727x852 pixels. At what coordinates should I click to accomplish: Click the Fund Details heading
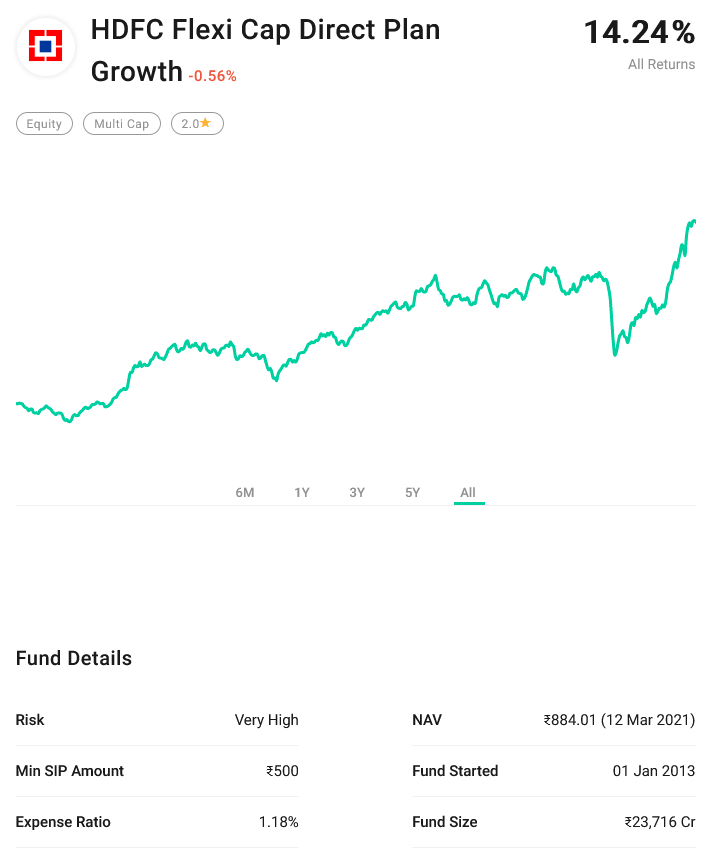click(74, 658)
